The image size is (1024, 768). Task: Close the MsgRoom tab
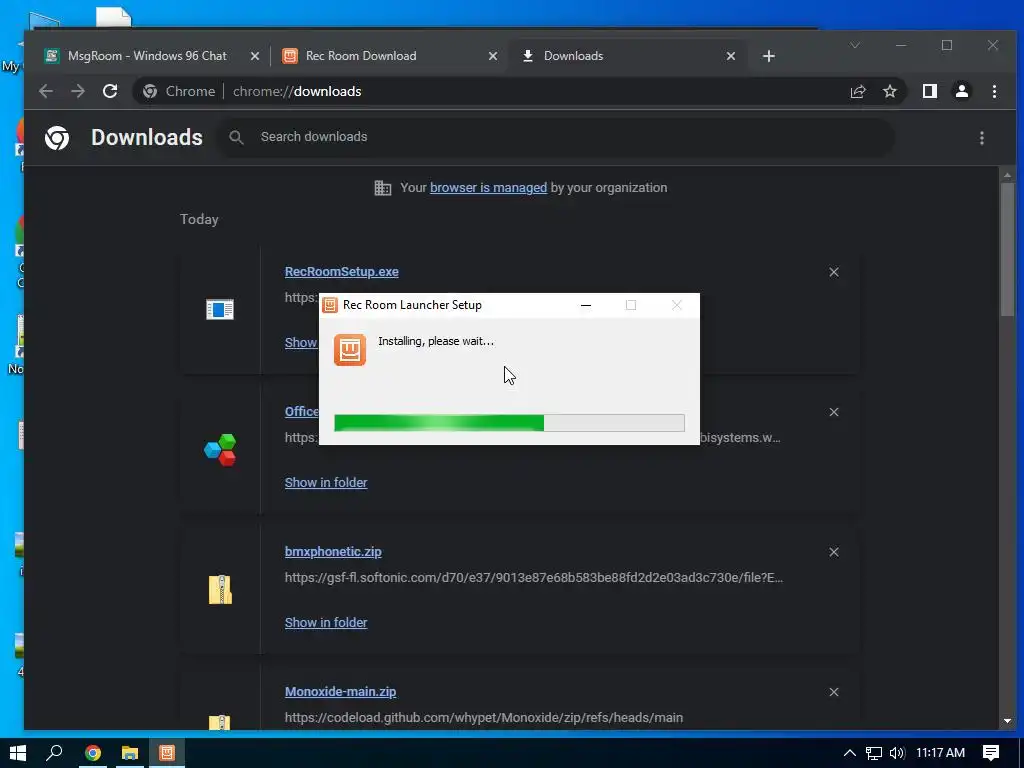255,56
